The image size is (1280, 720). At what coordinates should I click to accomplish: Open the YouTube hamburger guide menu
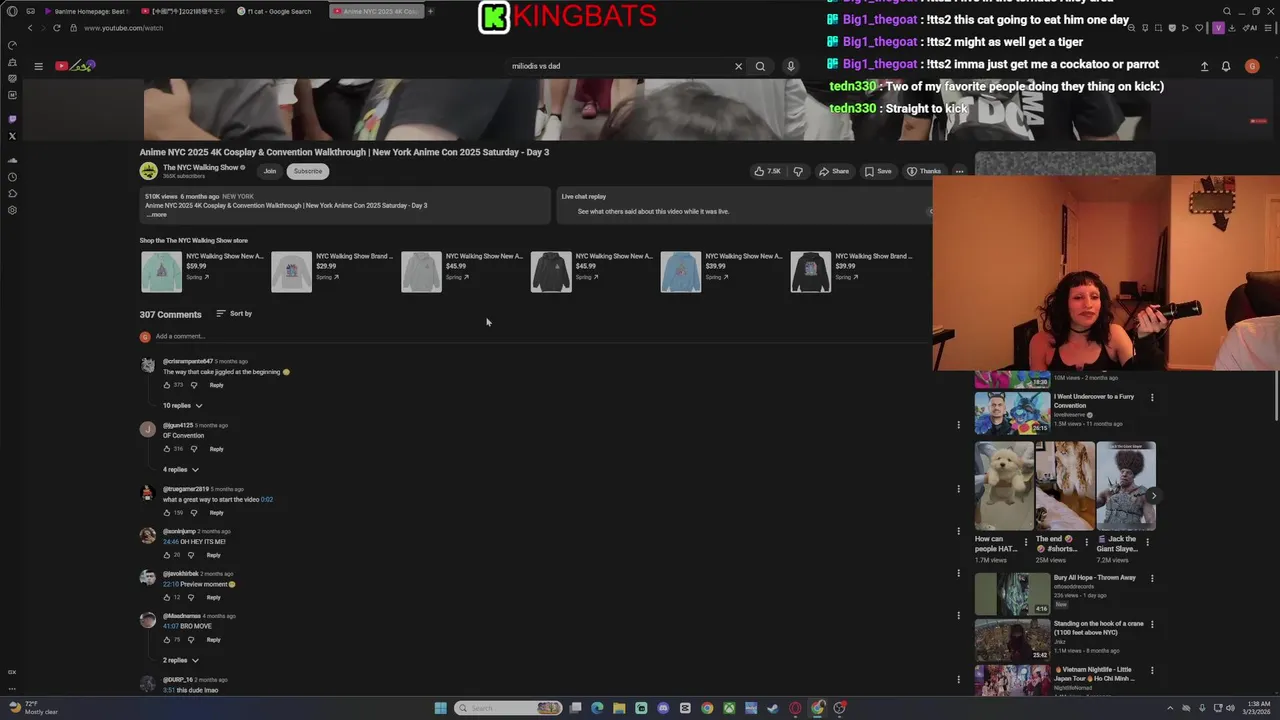(x=38, y=66)
